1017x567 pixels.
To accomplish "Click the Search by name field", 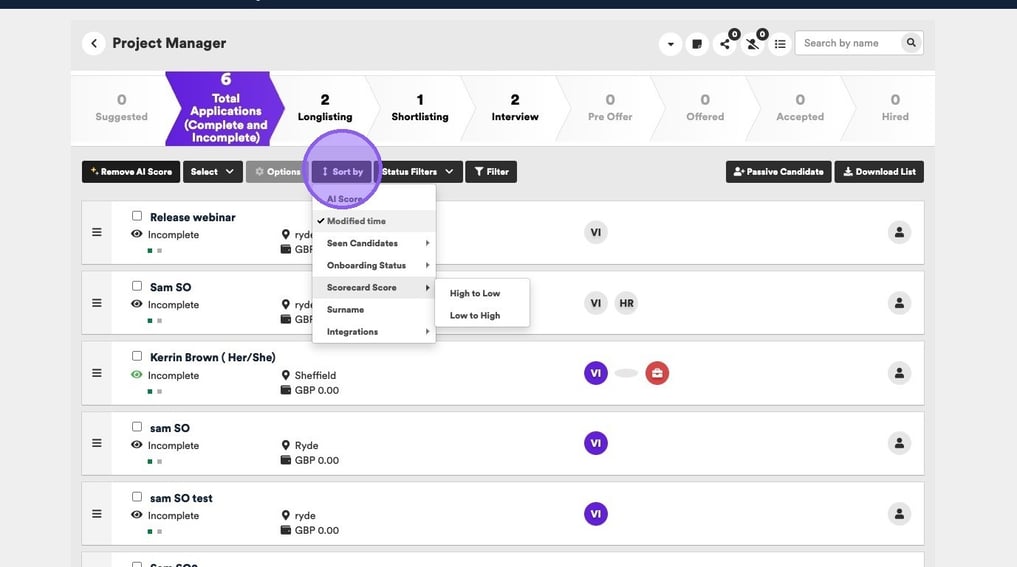I will point(848,43).
